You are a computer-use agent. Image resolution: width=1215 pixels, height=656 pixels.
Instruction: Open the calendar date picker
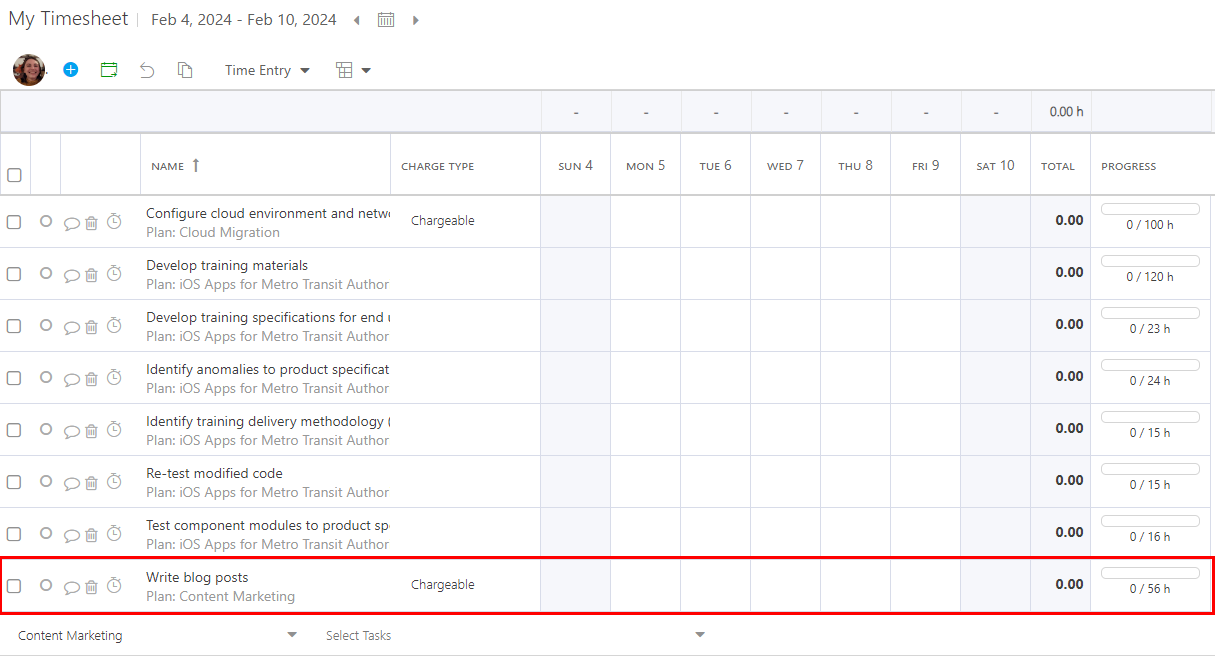[386, 20]
